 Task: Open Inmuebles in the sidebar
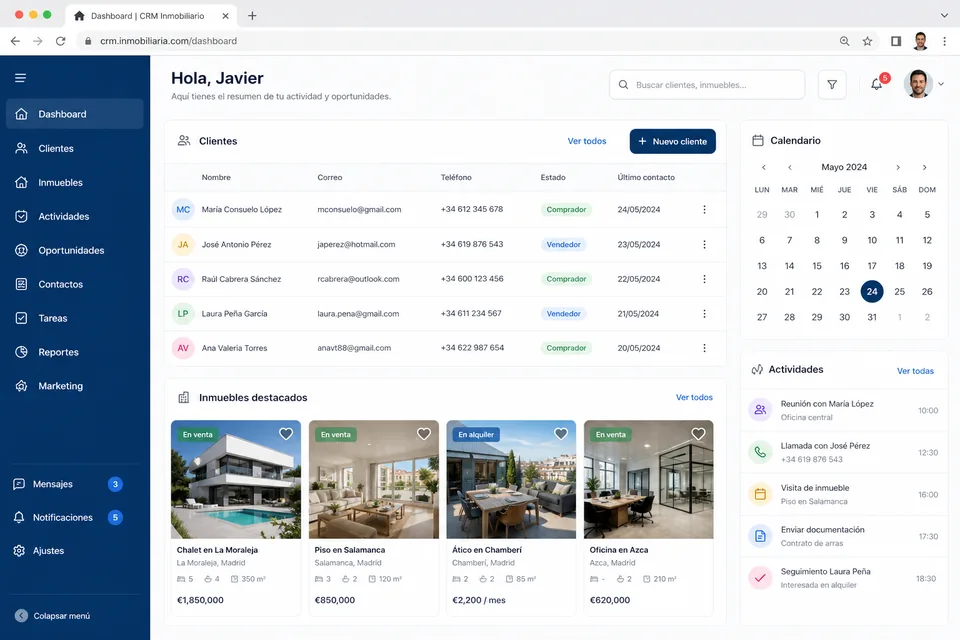[75, 183]
